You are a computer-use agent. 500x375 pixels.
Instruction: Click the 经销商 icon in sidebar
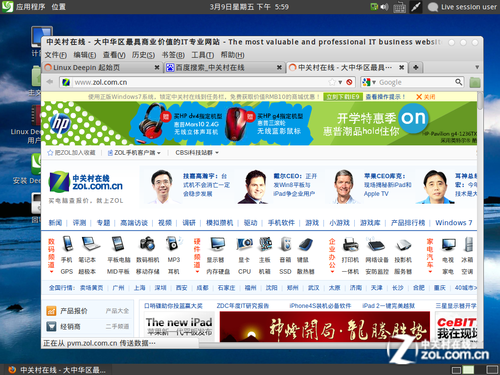point(51,326)
